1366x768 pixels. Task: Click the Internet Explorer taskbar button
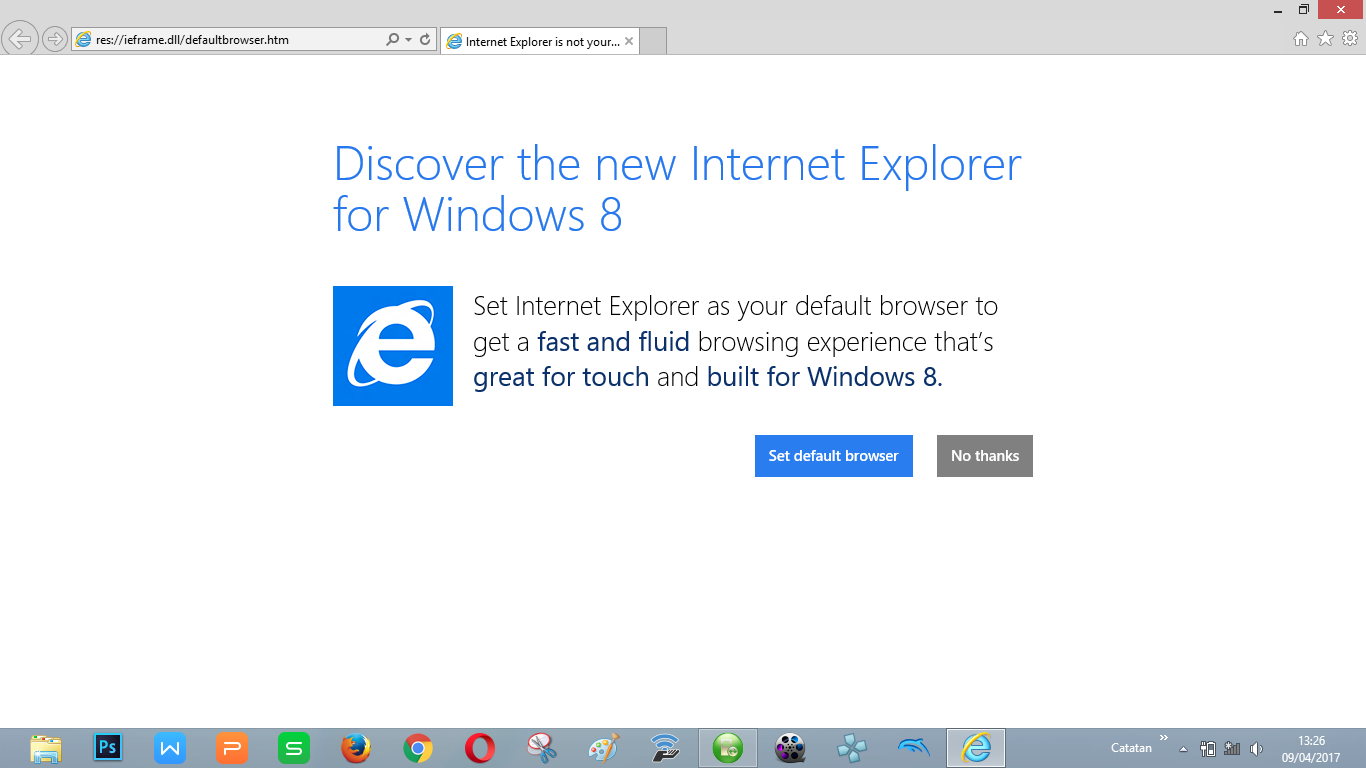point(976,748)
